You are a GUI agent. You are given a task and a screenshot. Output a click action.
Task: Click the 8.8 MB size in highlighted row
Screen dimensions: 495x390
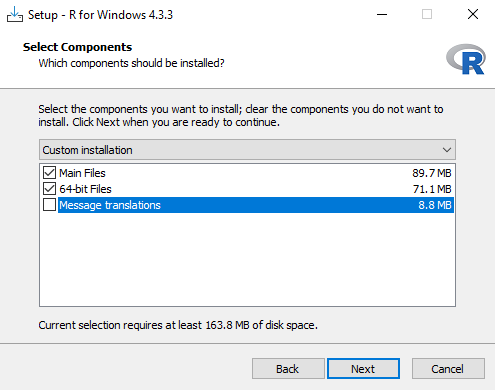click(435, 205)
